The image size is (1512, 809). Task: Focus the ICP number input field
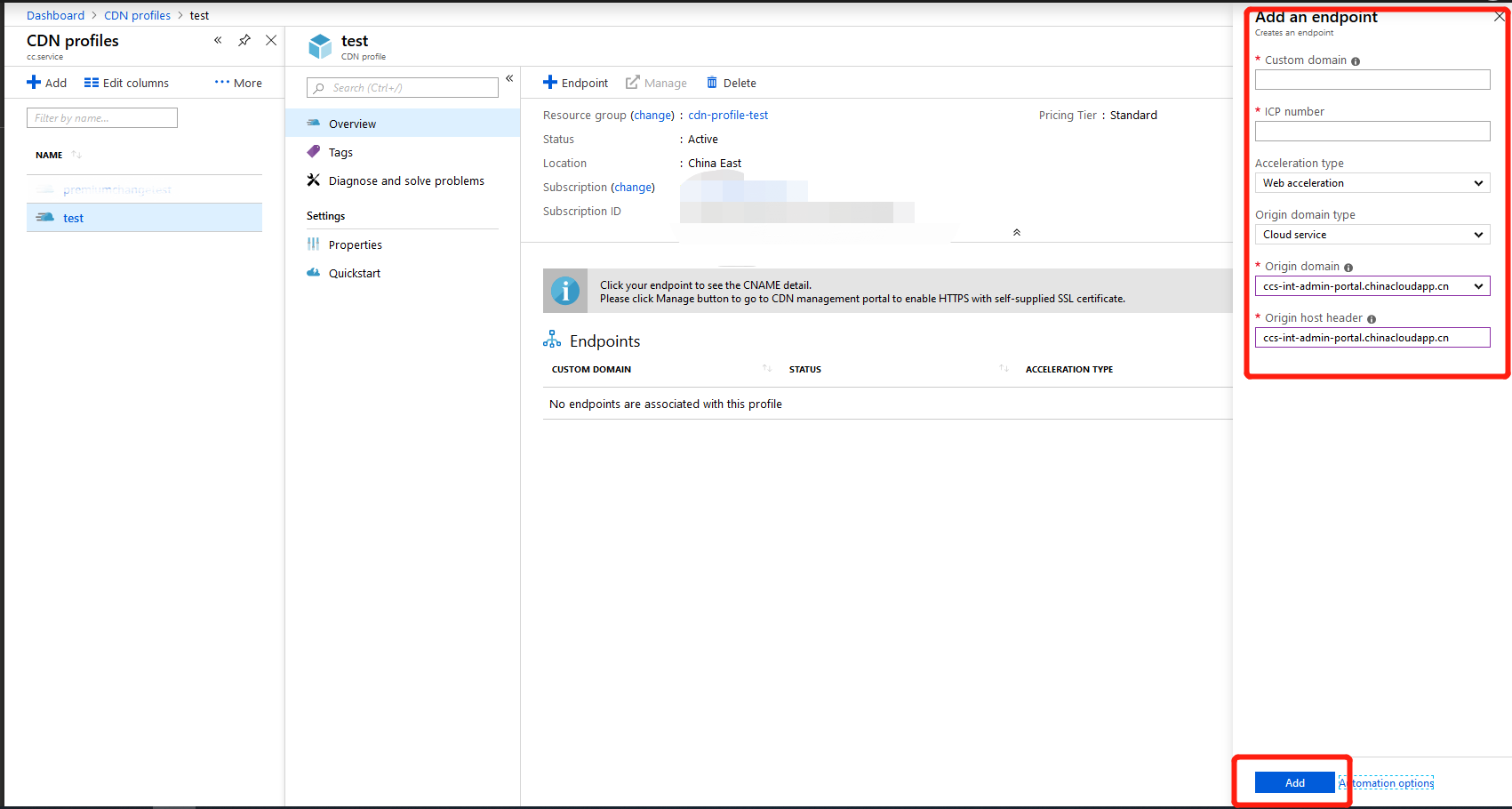pos(1372,132)
